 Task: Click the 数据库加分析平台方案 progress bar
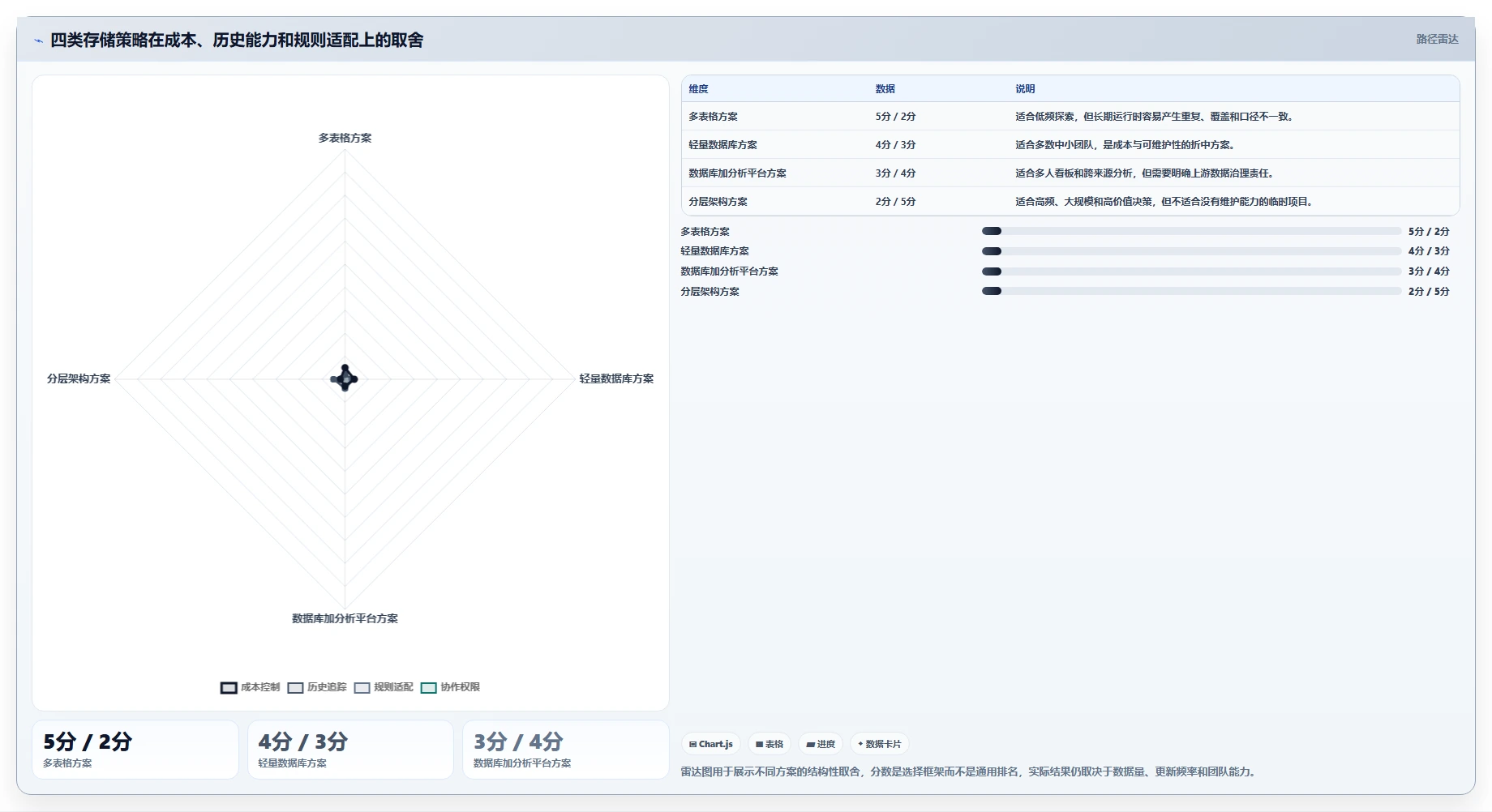pos(1191,271)
